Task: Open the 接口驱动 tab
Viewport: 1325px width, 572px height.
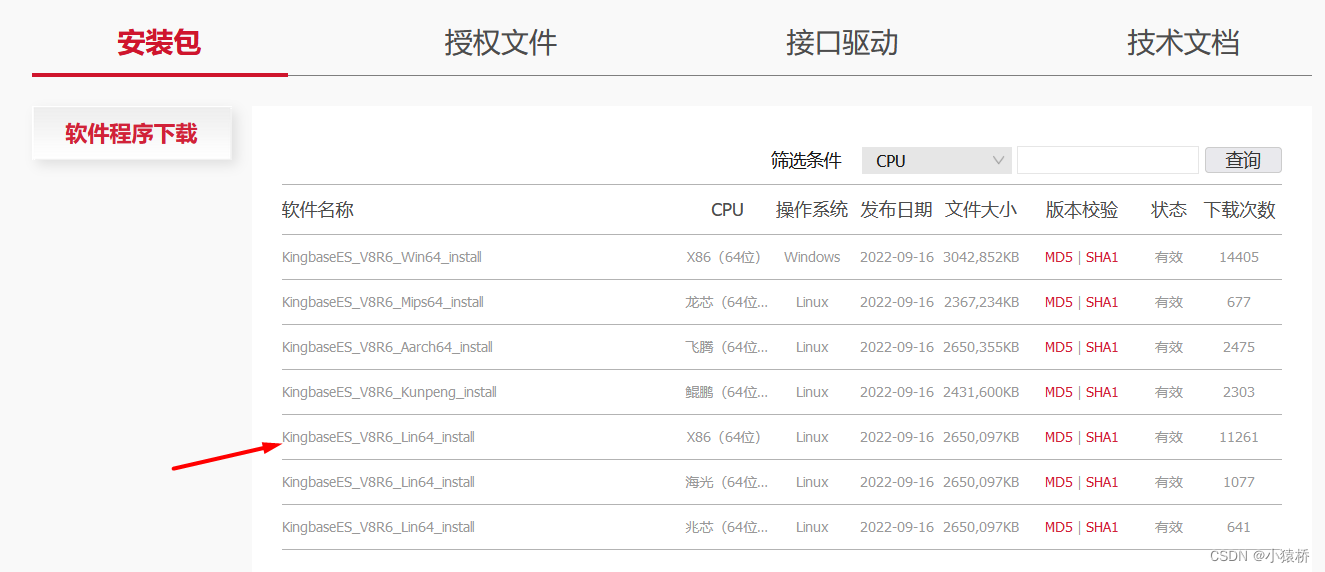Action: 842,43
